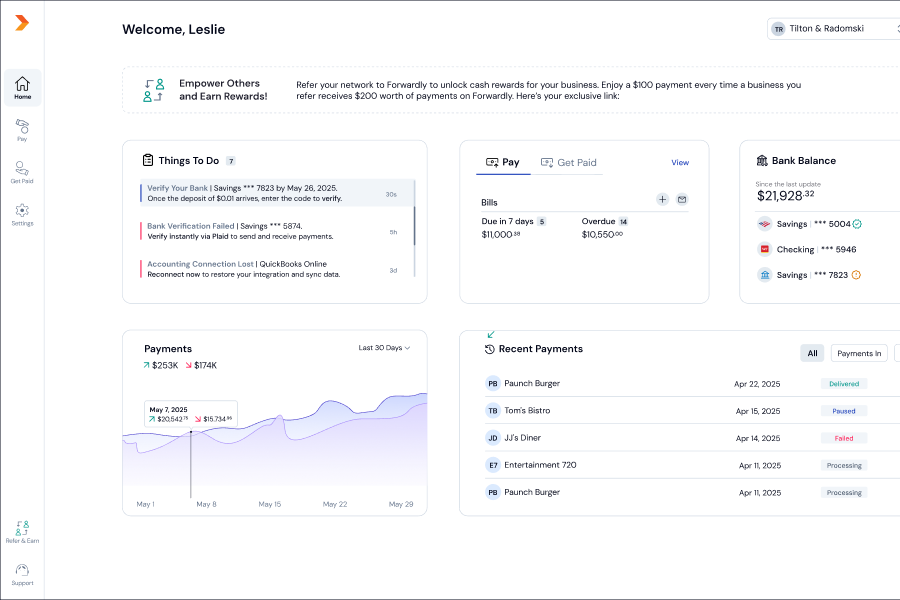The width and height of the screenshot is (900, 600).
Task: Open Settings gear in the sidebar
Action: (x=22, y=214)
